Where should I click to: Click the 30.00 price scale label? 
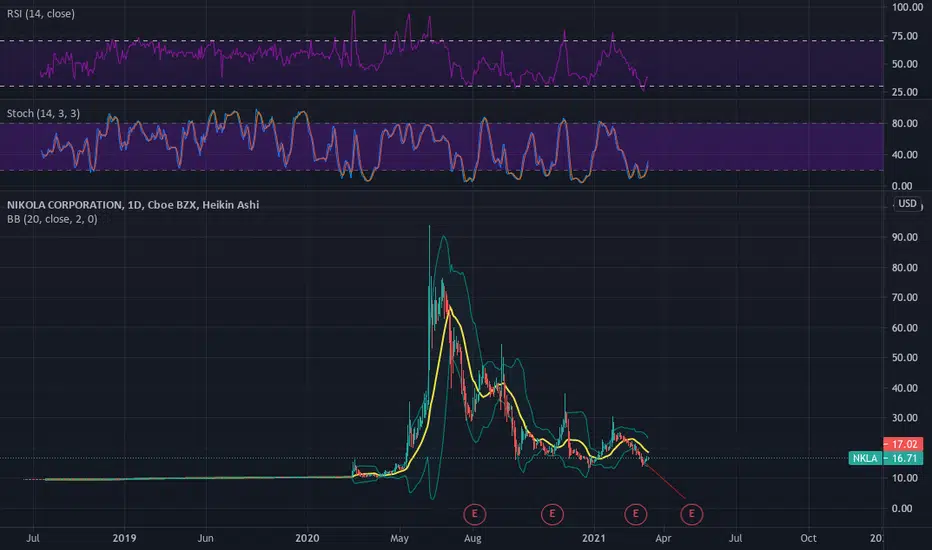tap(905, 418)
